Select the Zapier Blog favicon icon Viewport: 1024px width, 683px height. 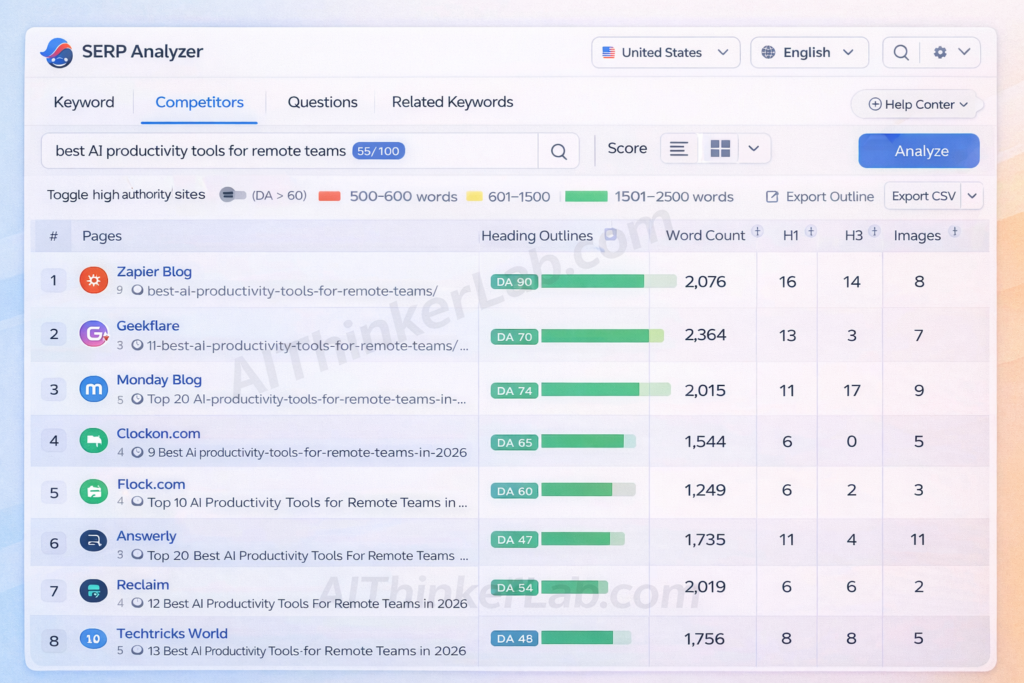click(93, 280)
